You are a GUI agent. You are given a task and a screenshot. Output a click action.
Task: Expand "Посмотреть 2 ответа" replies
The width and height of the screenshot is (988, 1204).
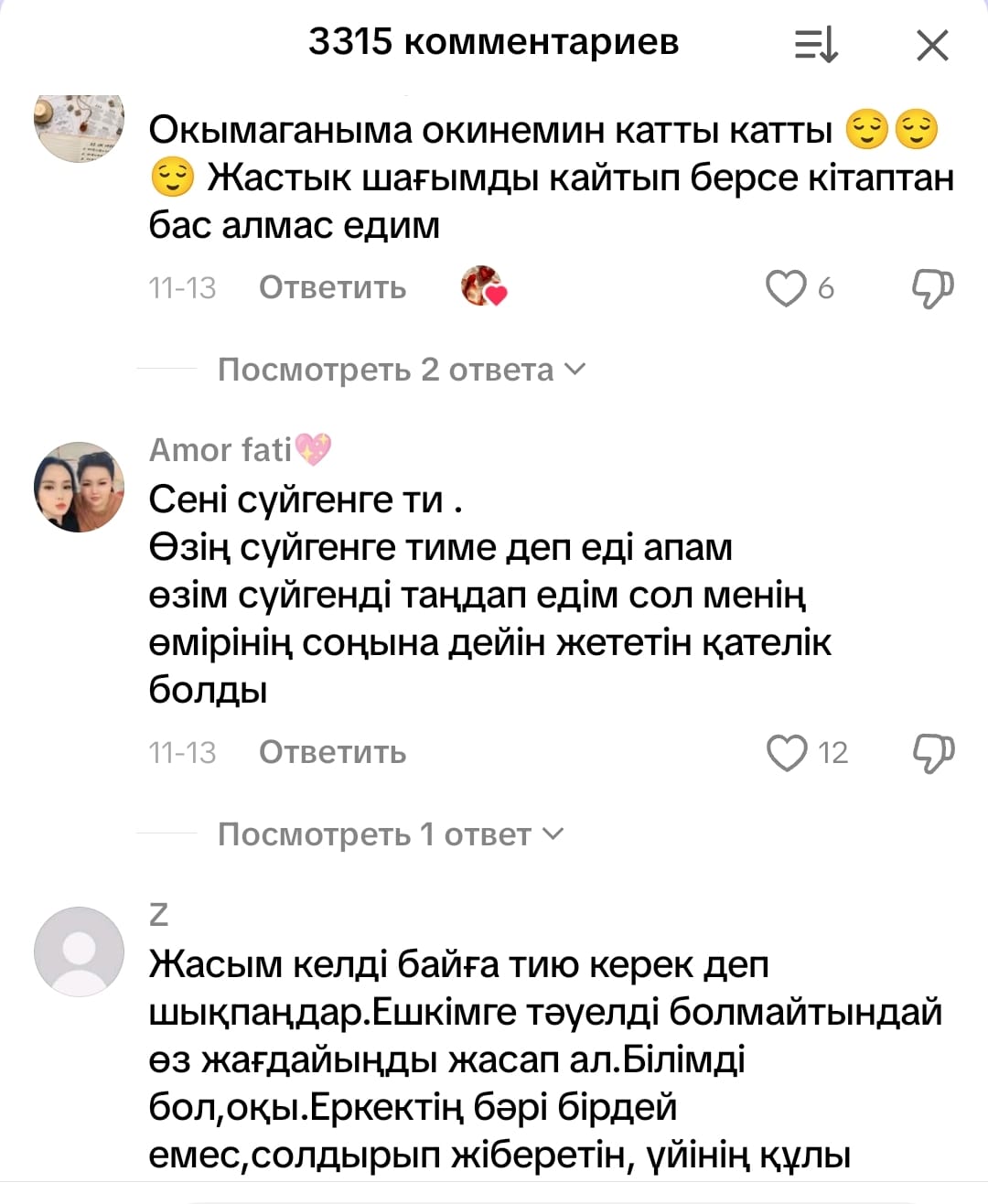(386, 370)
